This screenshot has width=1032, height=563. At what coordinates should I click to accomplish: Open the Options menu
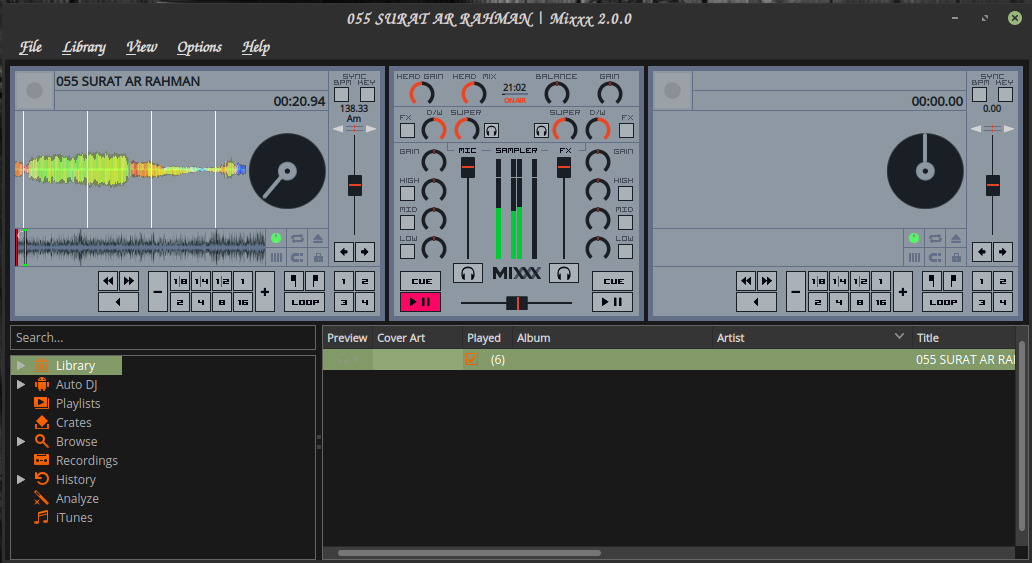coord(199,47)
